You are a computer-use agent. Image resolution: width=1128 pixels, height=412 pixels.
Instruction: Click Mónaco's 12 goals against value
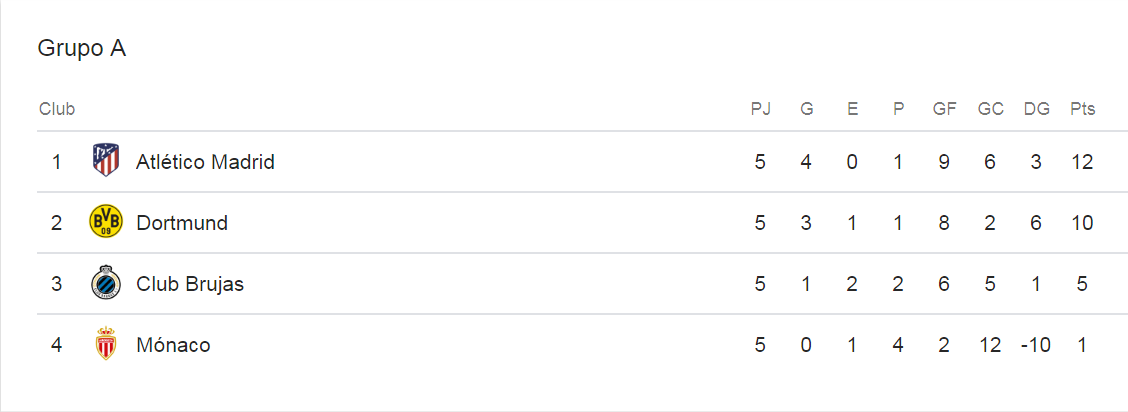(x=990, y=345)
